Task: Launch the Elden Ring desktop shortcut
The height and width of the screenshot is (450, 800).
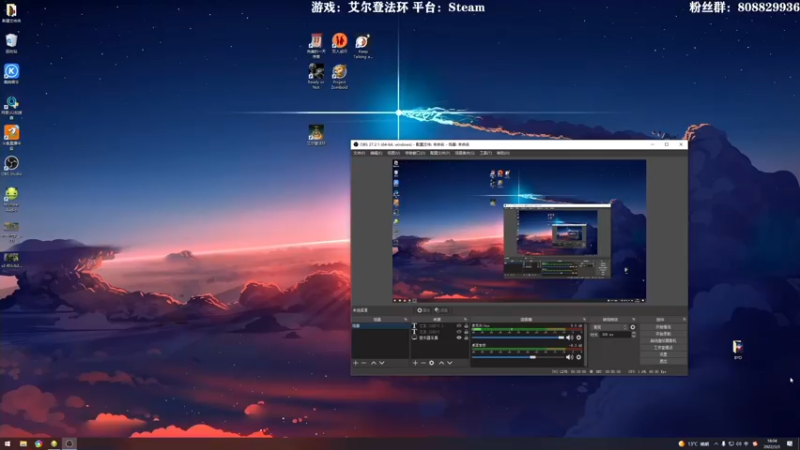Action: point(316,135)
